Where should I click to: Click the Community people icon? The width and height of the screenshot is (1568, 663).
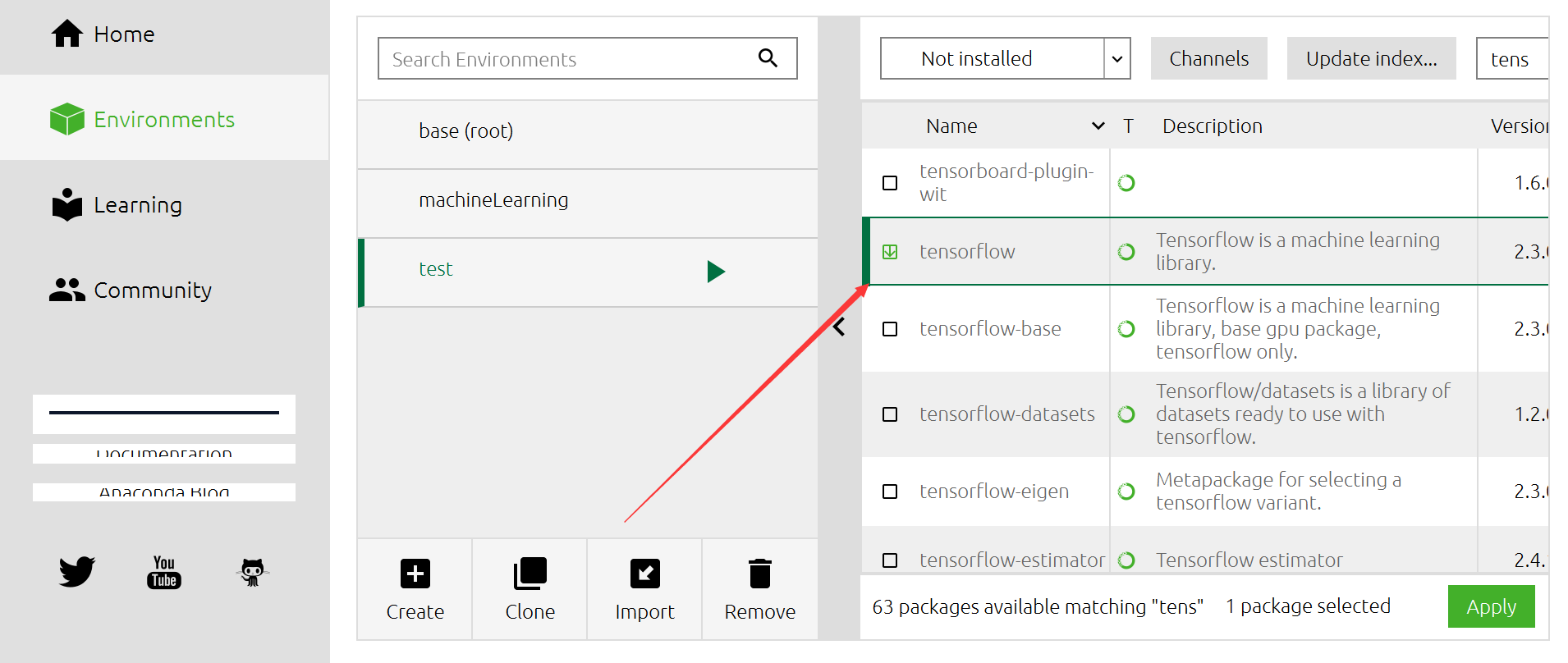pyautogui.click(x=67, y=290)
